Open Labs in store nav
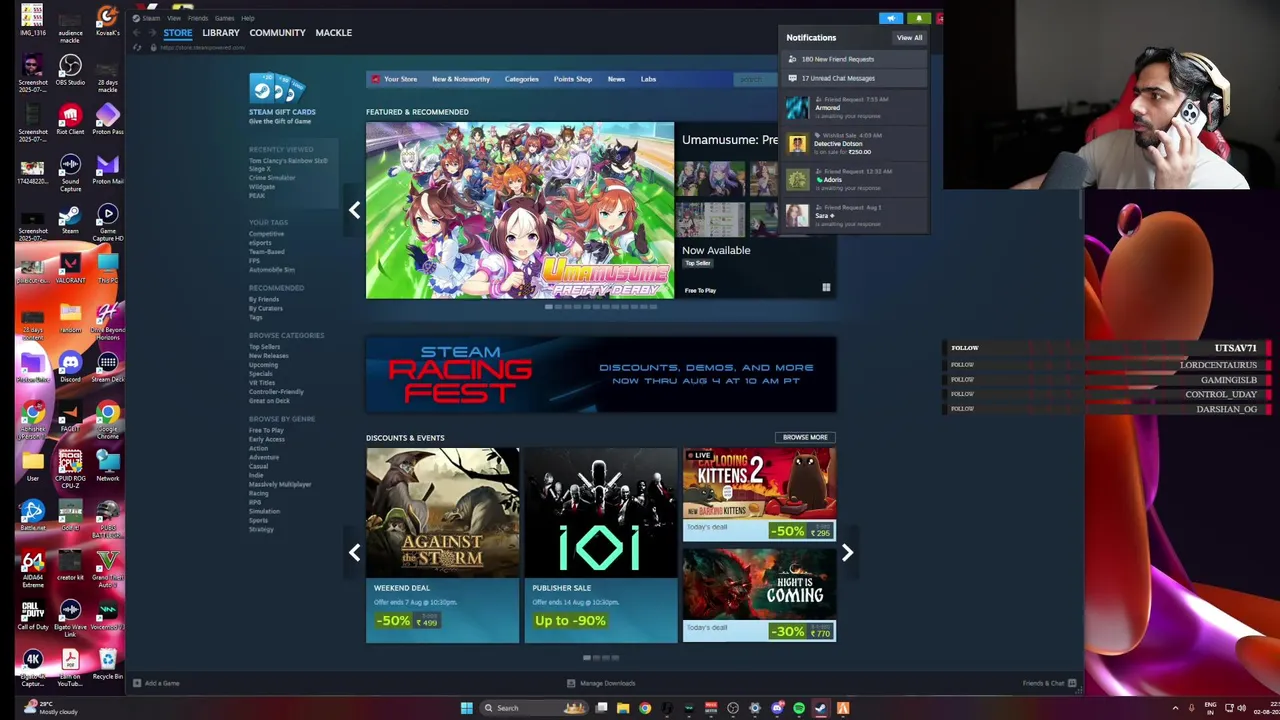1280x720 pixels. click(648, 79)
